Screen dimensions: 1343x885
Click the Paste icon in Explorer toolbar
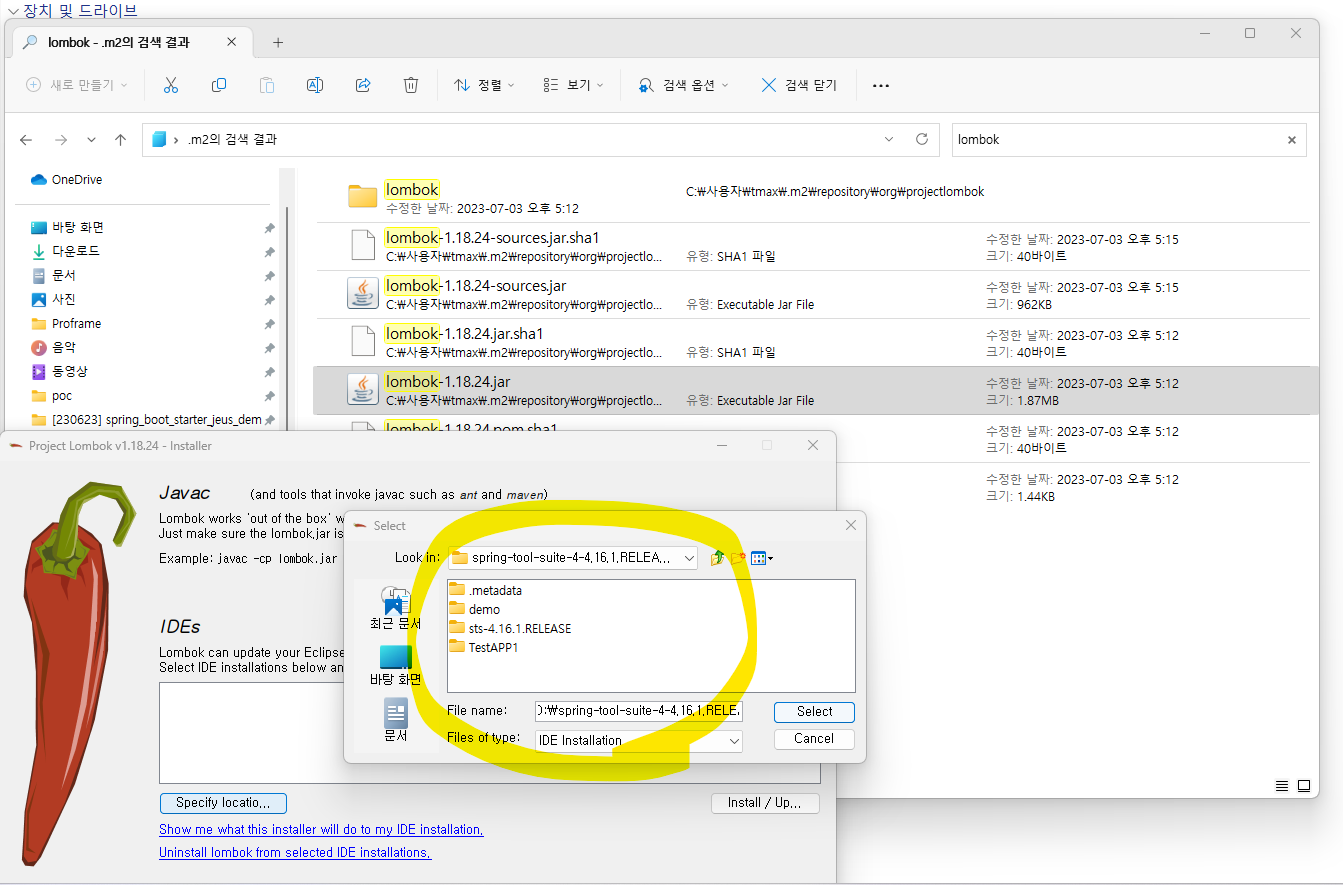[267, 86]
